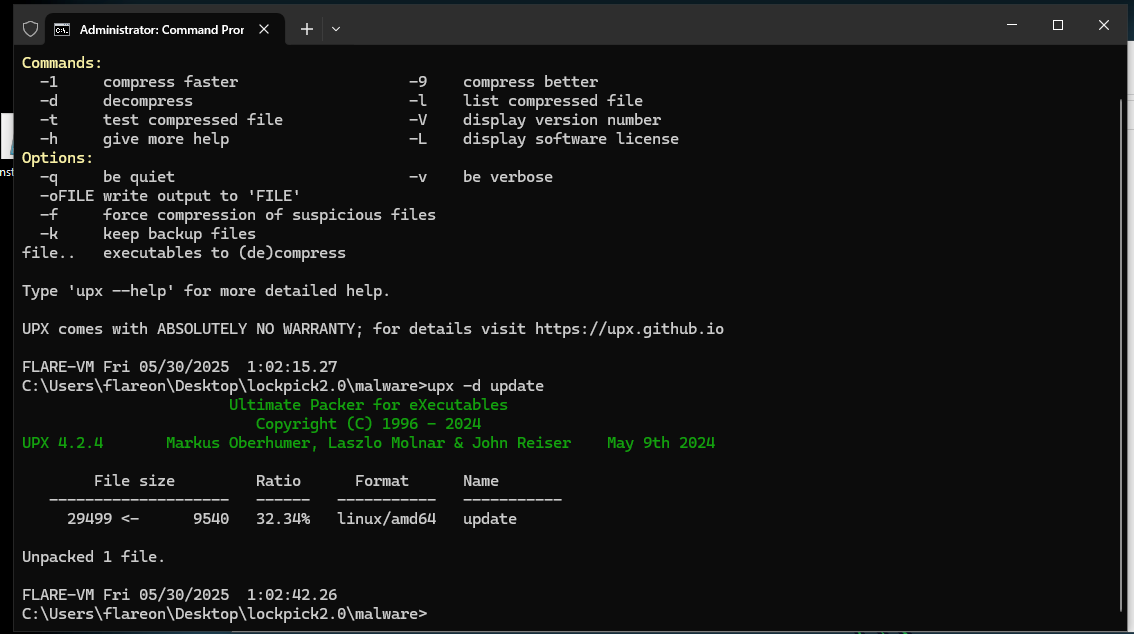The image size is (1134, 634).
Task: Click the timestamp 1:02:15.27 line
Action: (x=179, y=367)
